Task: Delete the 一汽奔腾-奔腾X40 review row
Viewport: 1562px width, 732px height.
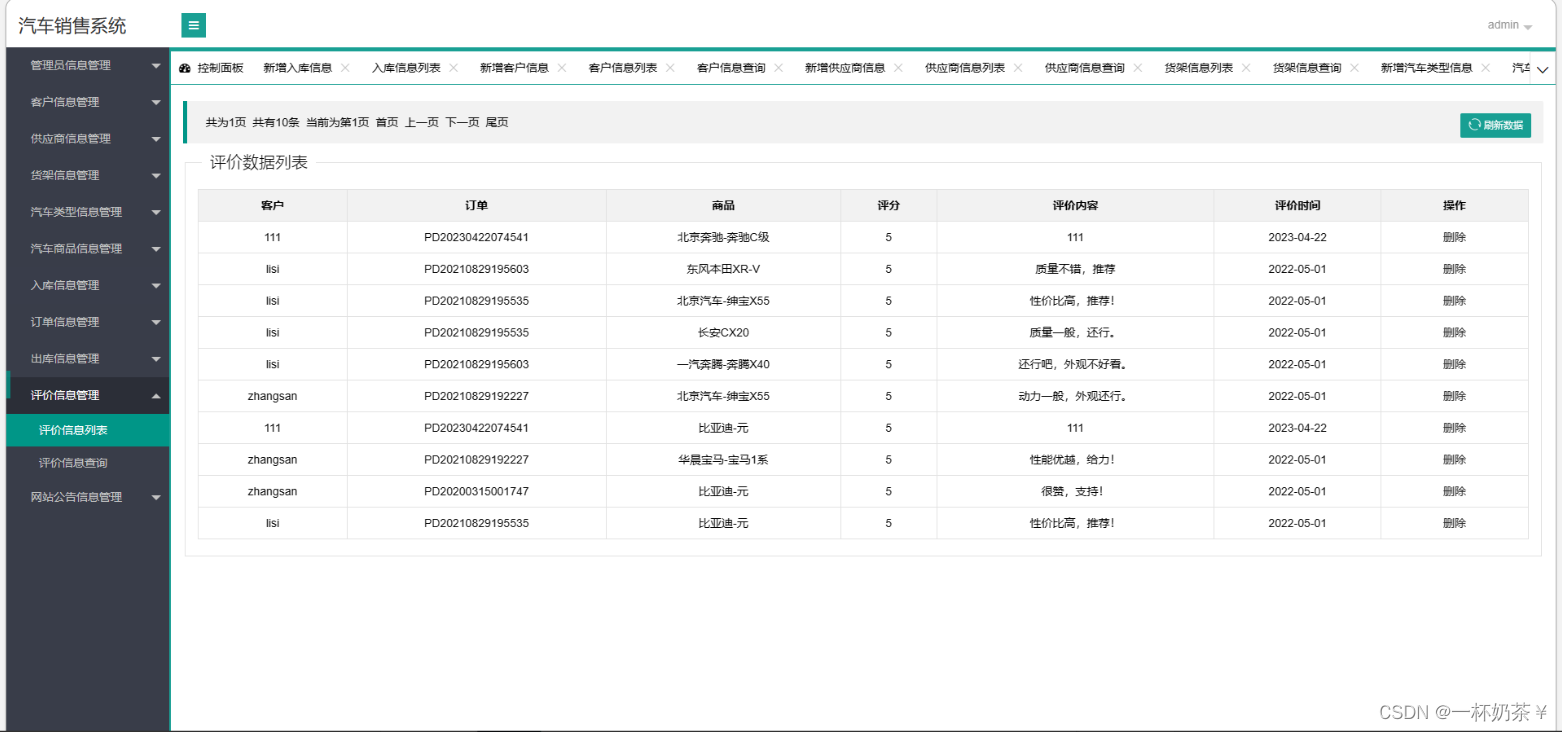Action: click(1454, 364)
